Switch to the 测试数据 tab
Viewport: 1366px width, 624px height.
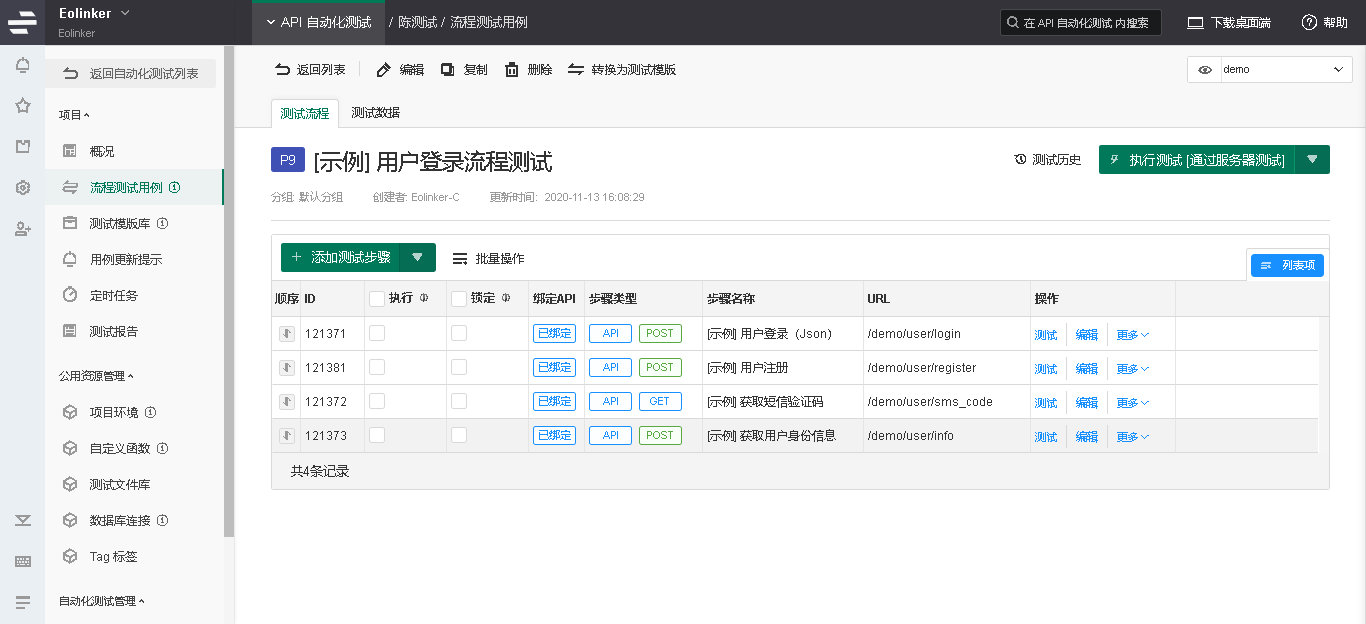tap(375, 114)
